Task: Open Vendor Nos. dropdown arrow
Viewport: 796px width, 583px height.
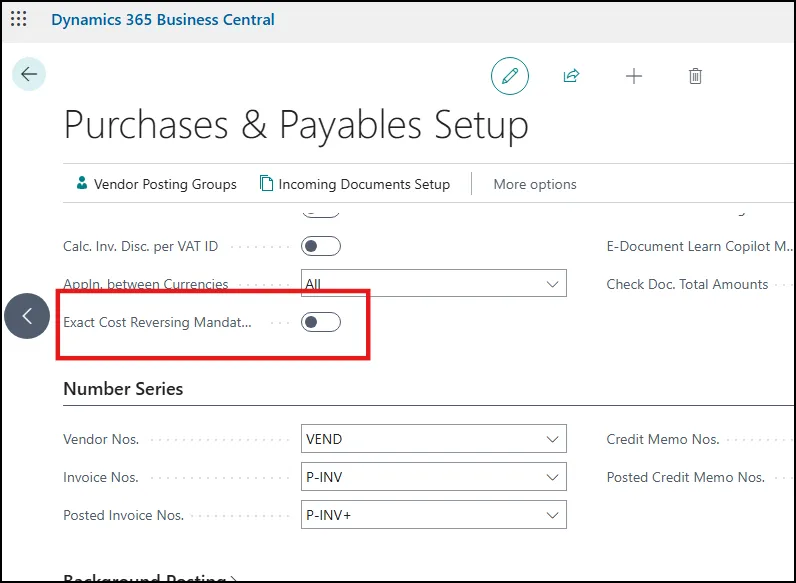Action: [x=552, y=439]
